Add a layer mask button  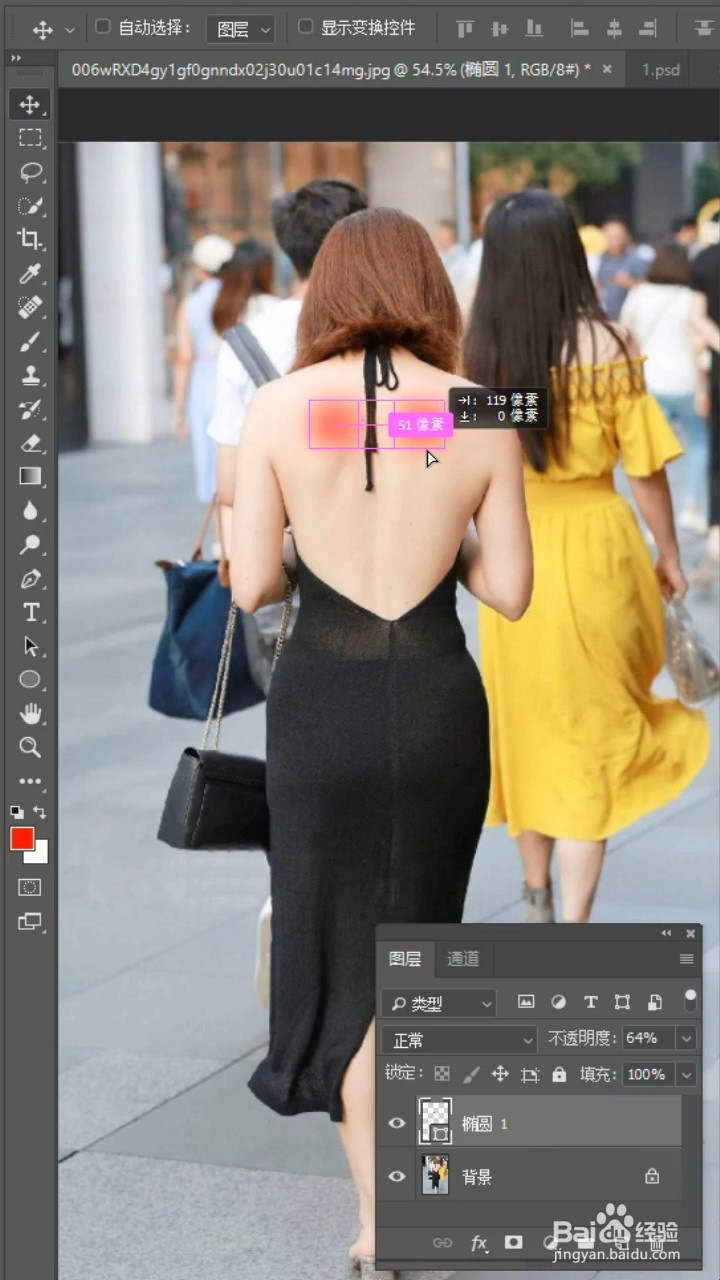514,1242
